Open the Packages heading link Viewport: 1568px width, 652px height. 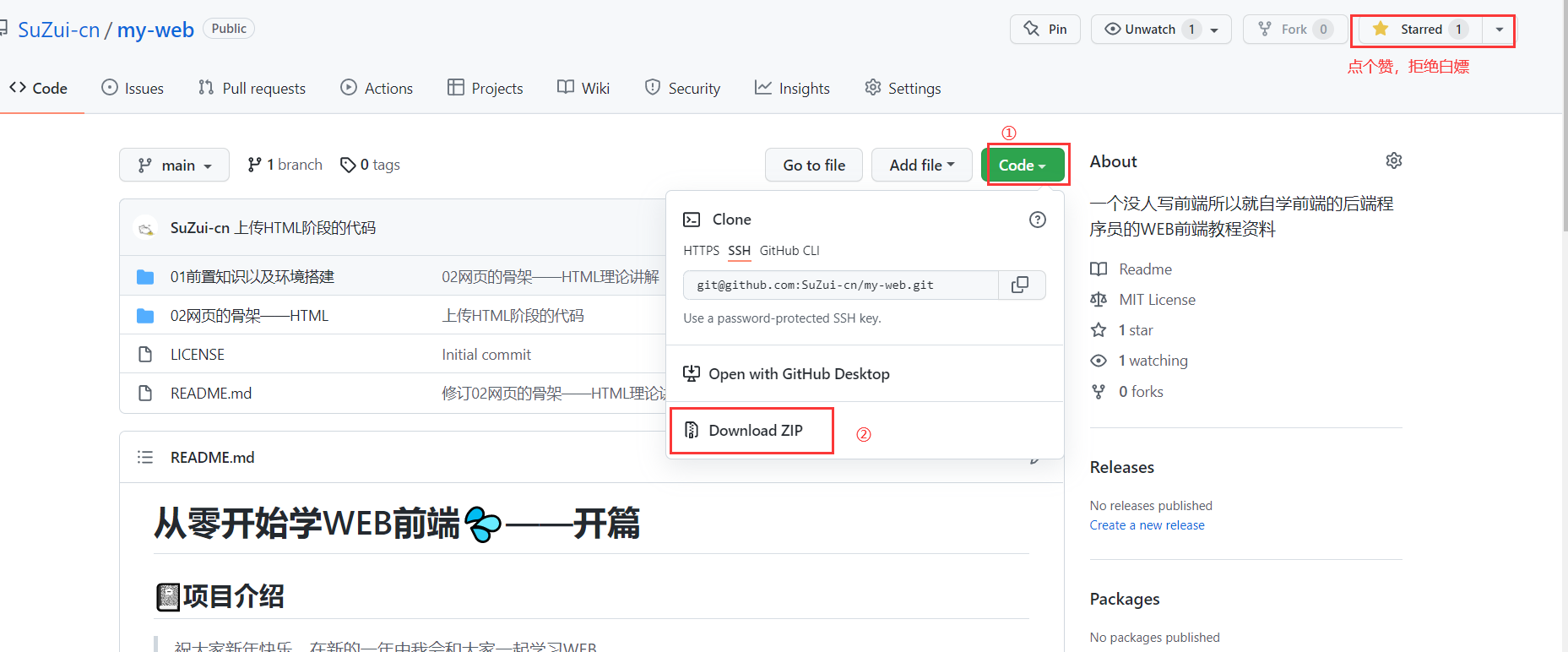click(1125, 599)
